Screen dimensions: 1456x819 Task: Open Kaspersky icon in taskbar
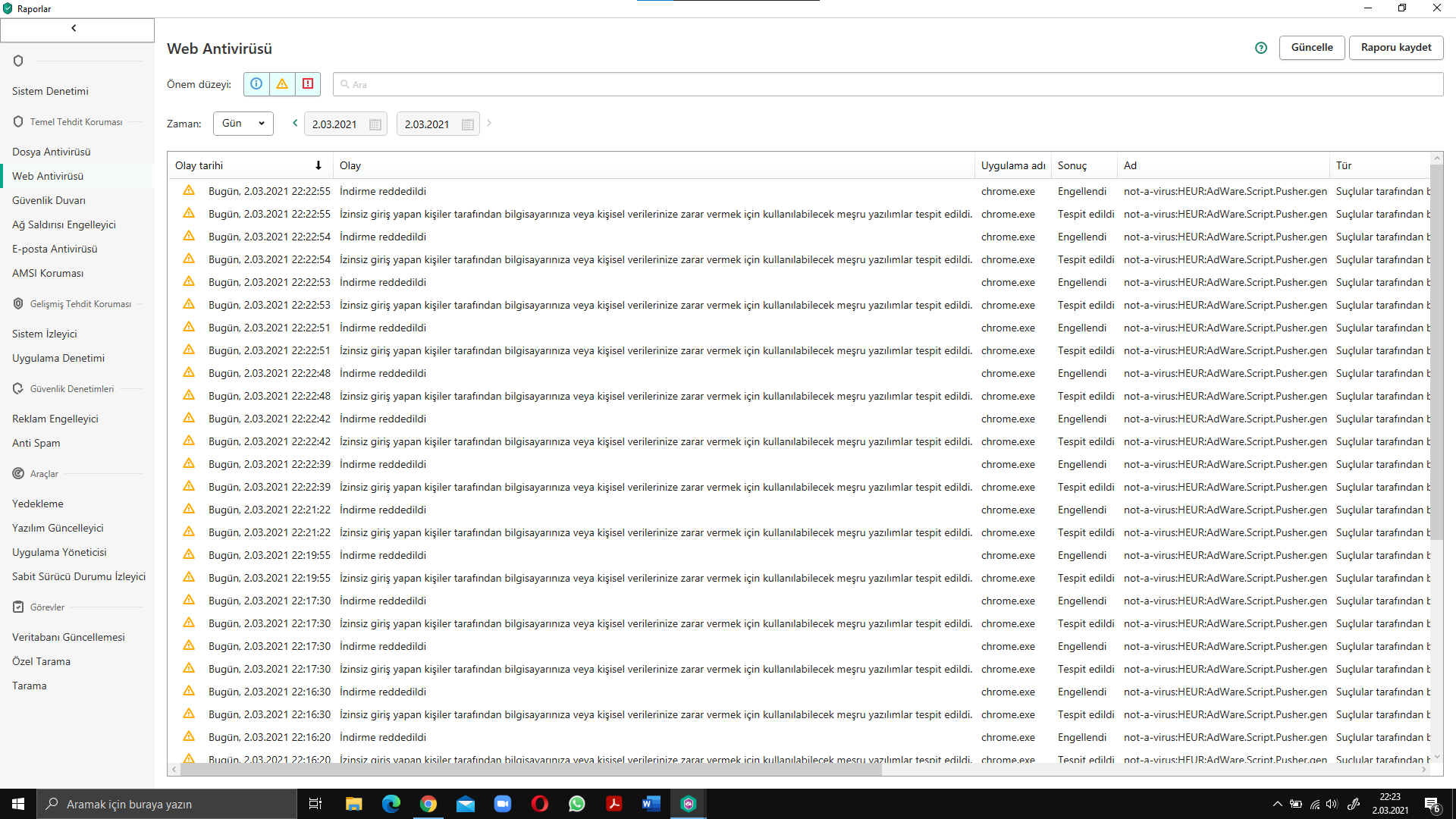click(x=688, y=804)
